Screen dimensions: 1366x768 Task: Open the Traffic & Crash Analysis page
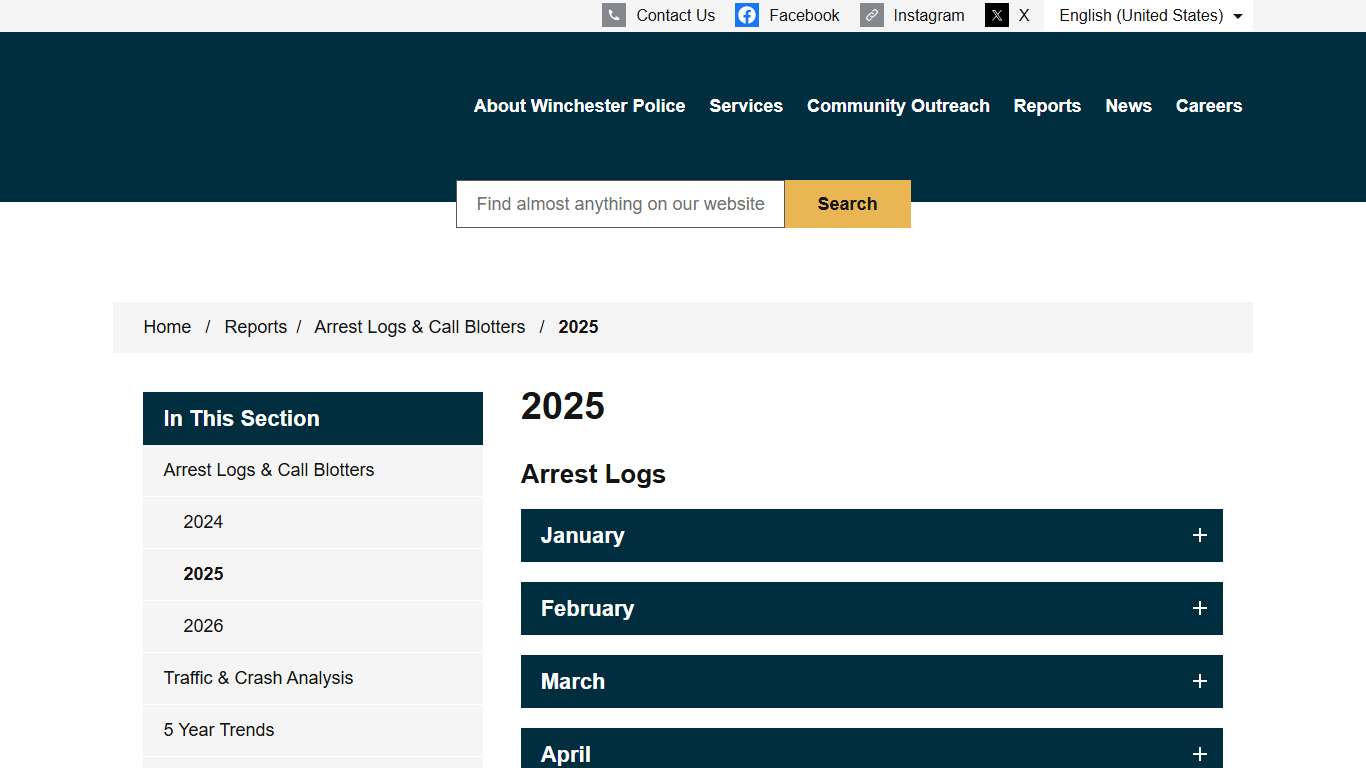258,677
